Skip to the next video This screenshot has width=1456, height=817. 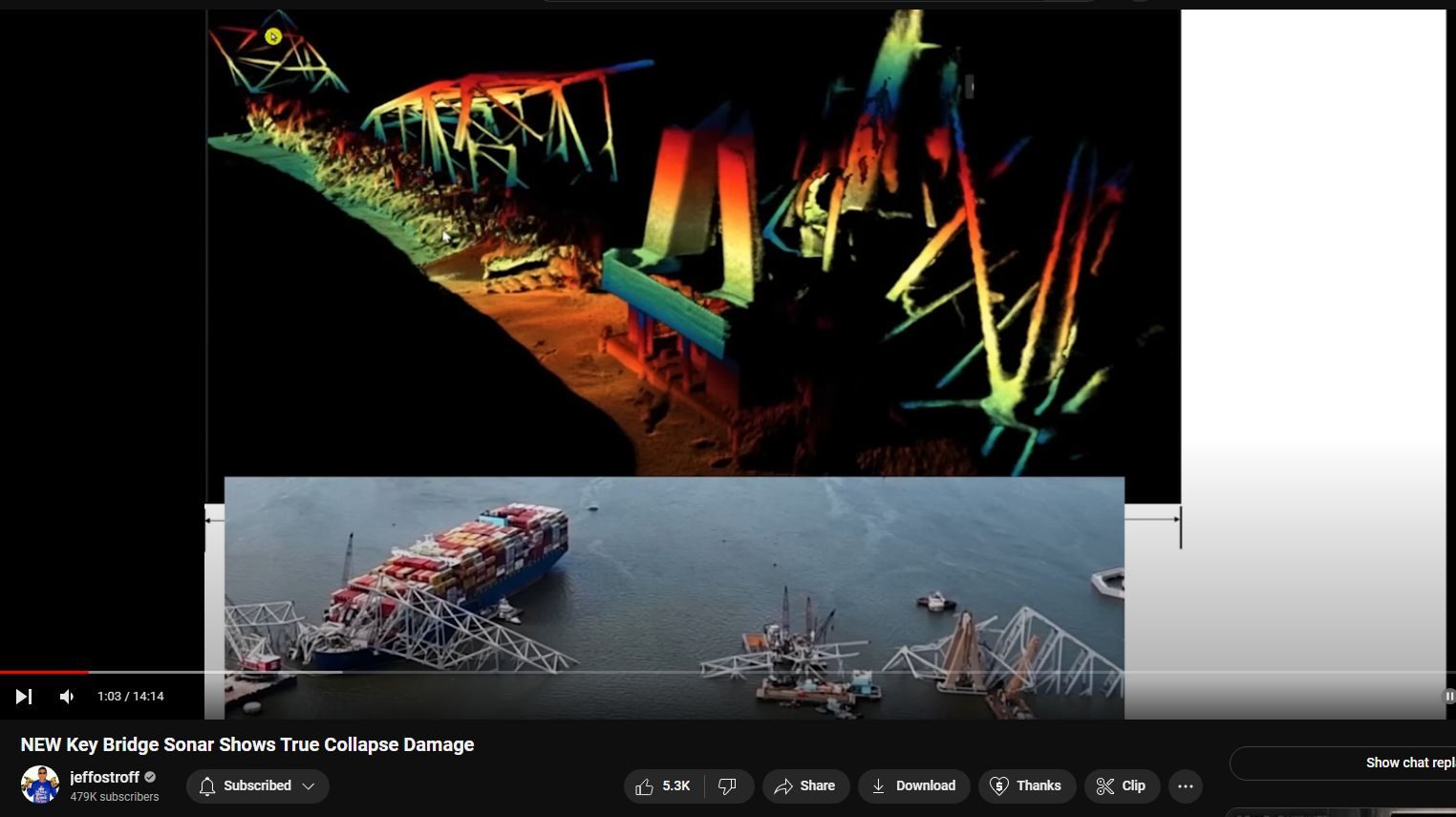[24, 697]
